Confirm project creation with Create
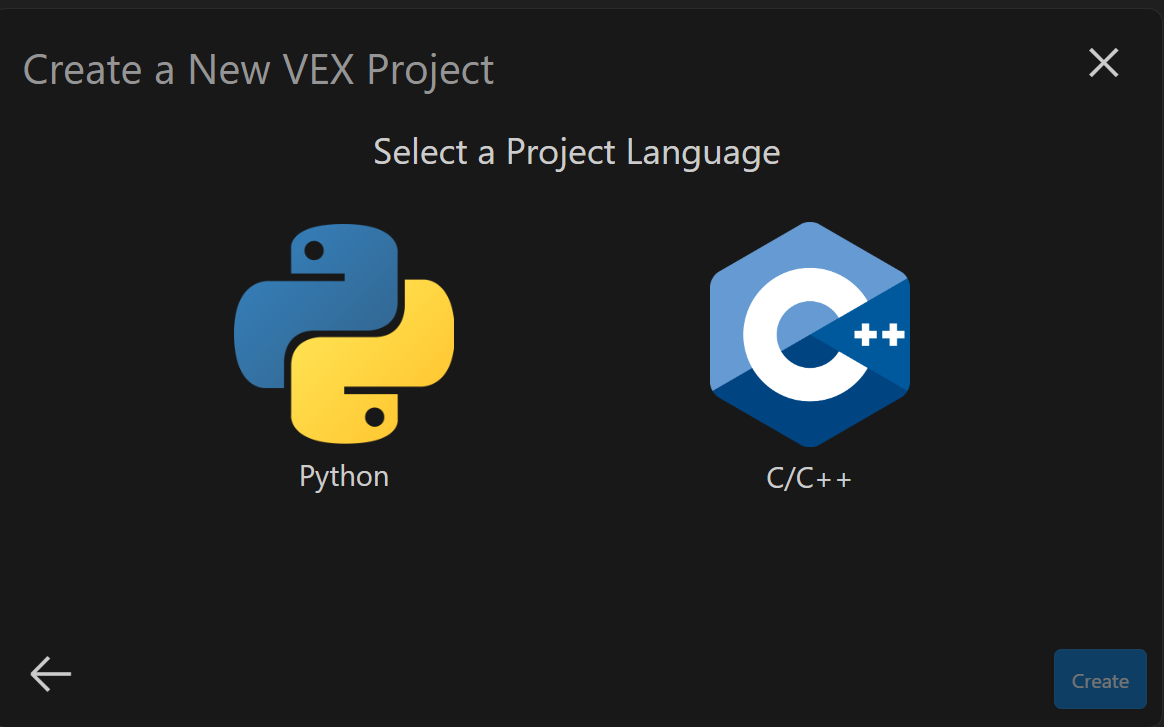Image resolution: width=1164 pixels, height=727 pixels. 1099,679
